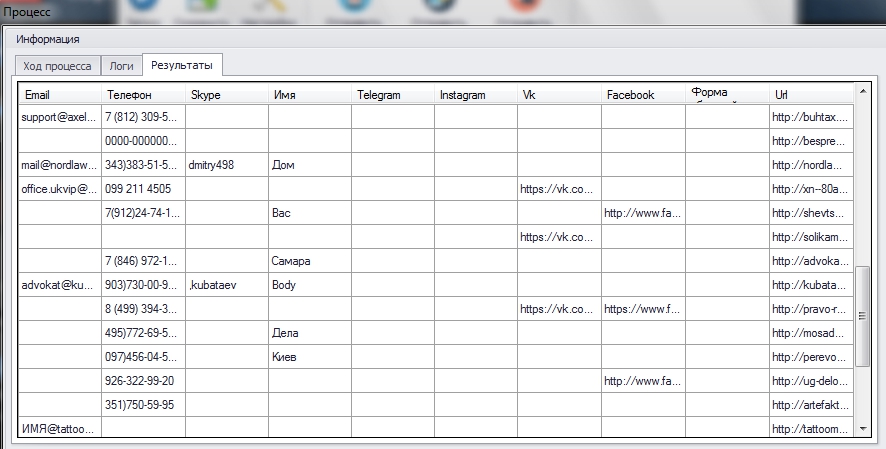The image size is (886, 449).
Task: Select name cell Киев
Action: point(310,357)
